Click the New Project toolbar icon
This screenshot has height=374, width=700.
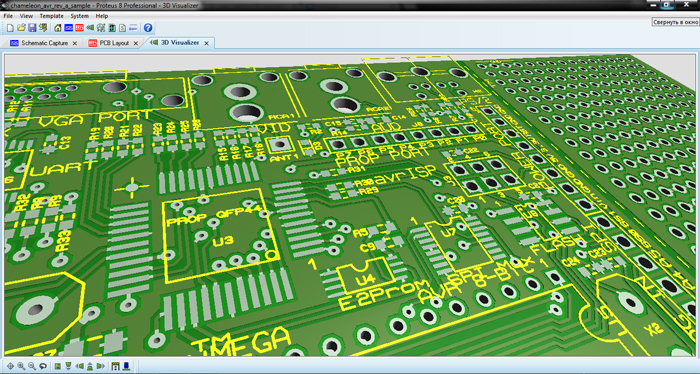(10, 28)
